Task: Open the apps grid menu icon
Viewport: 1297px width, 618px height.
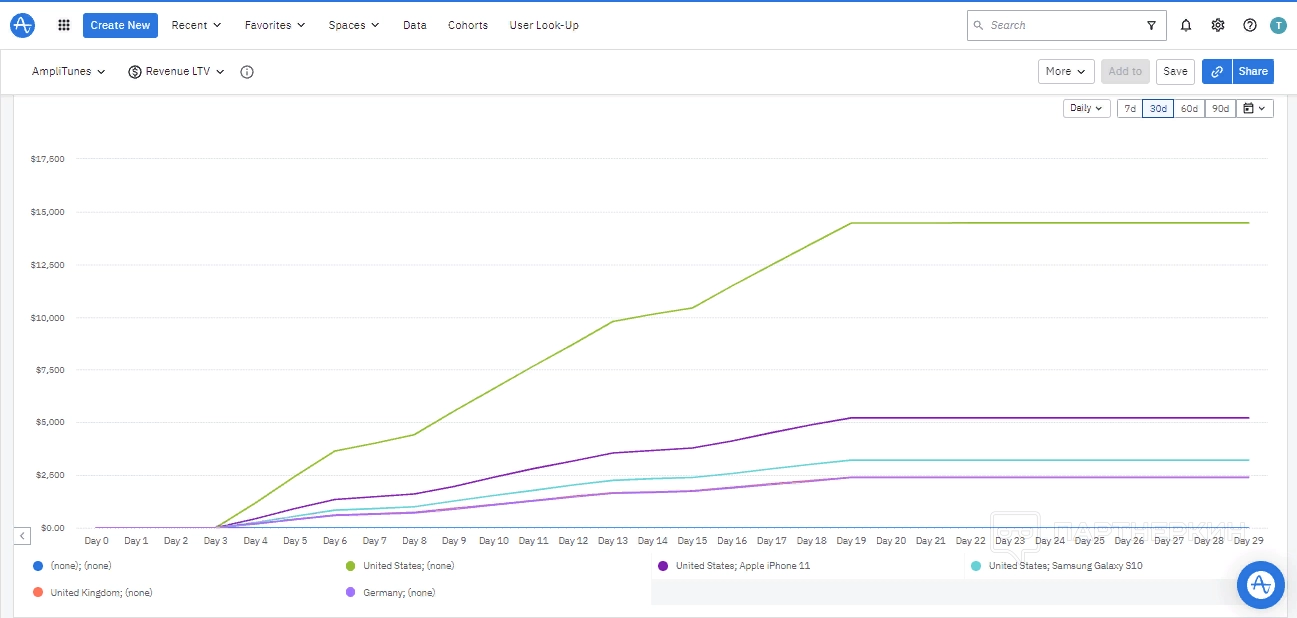Action: 64,25
